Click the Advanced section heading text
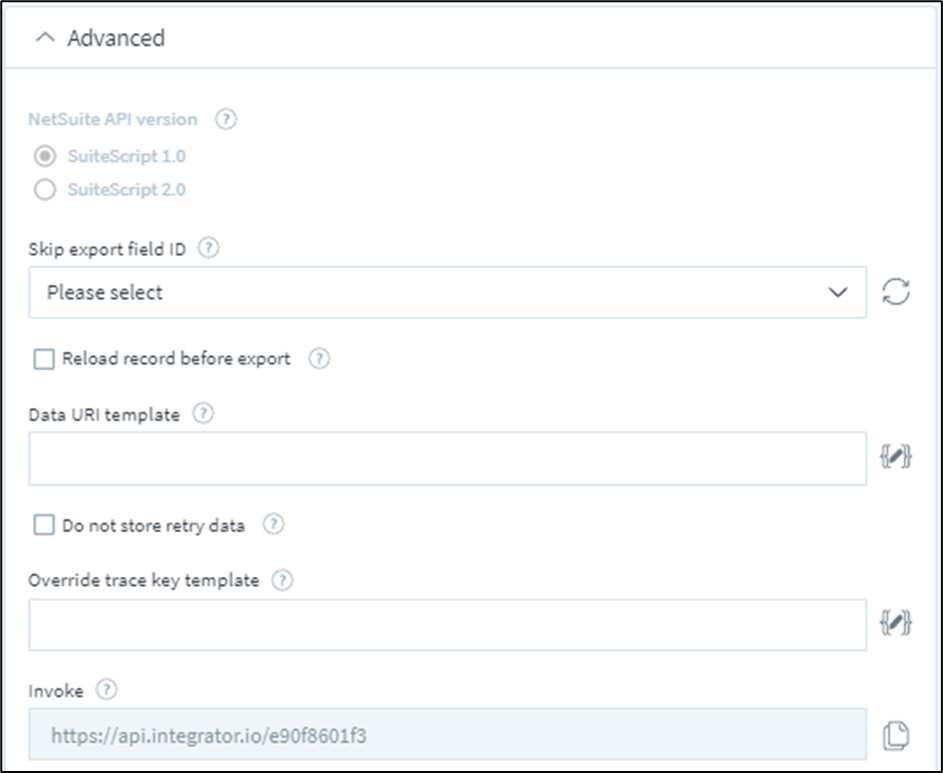 point(116,38)
